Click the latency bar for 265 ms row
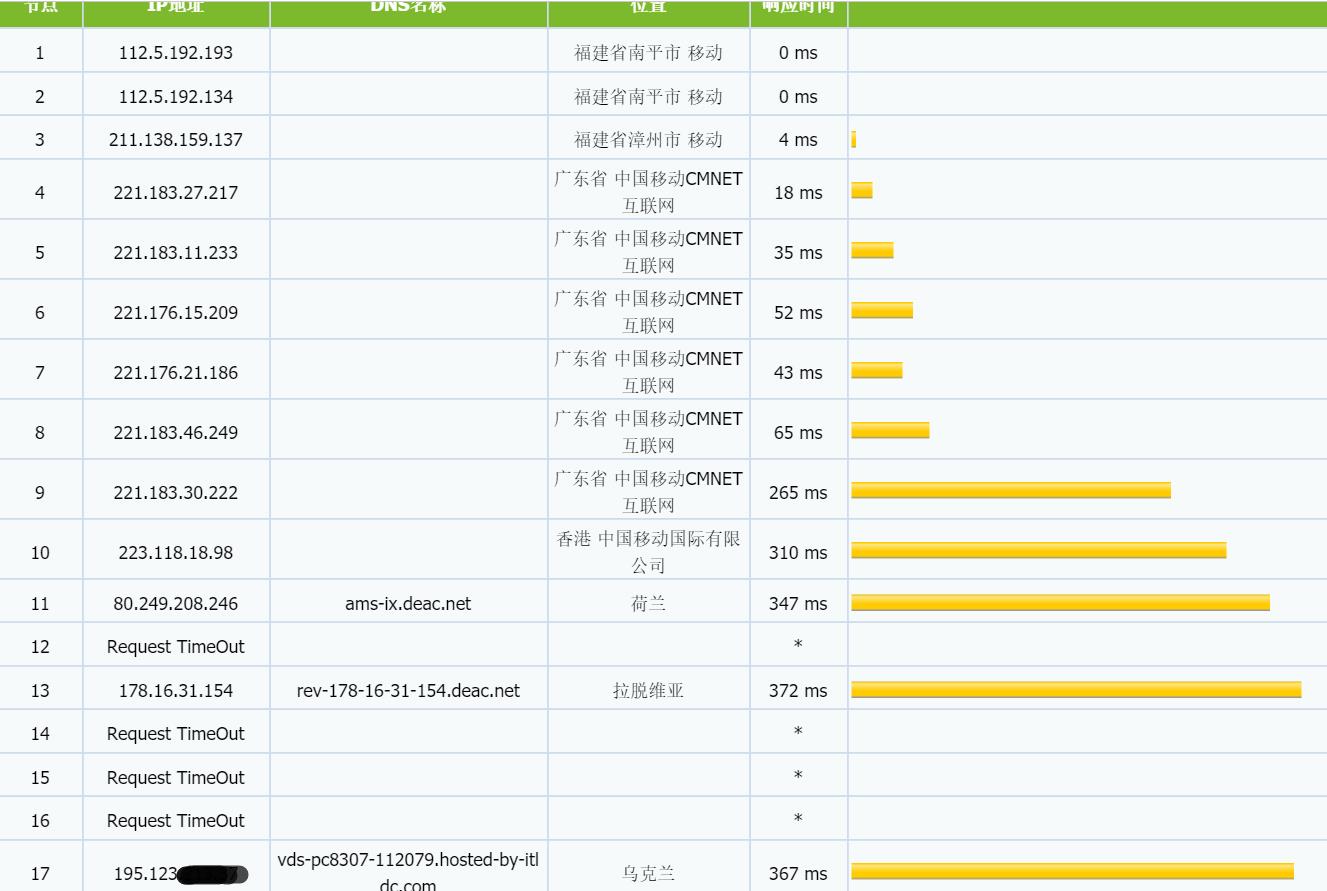The width and height of the screenshot is (1327, 891). (1011, 490)
